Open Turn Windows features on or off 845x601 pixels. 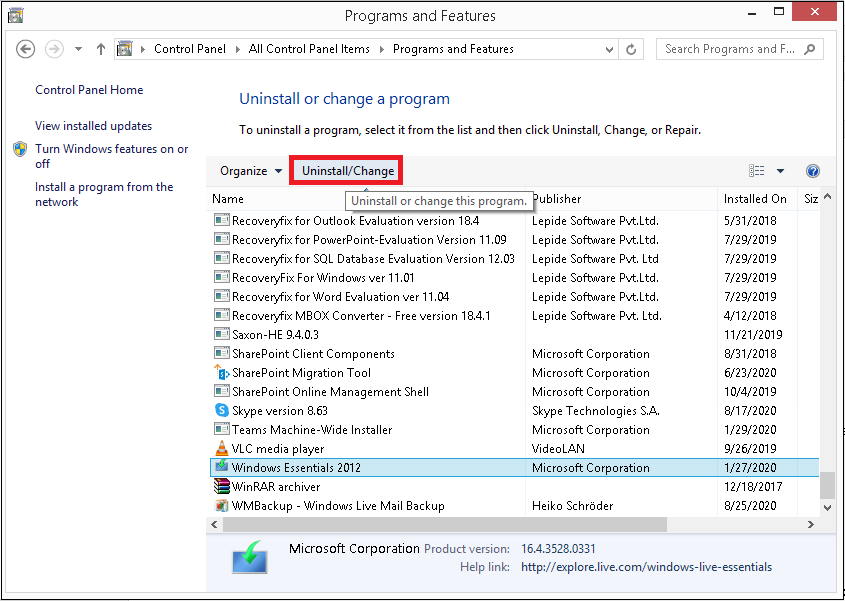(112, 156)
